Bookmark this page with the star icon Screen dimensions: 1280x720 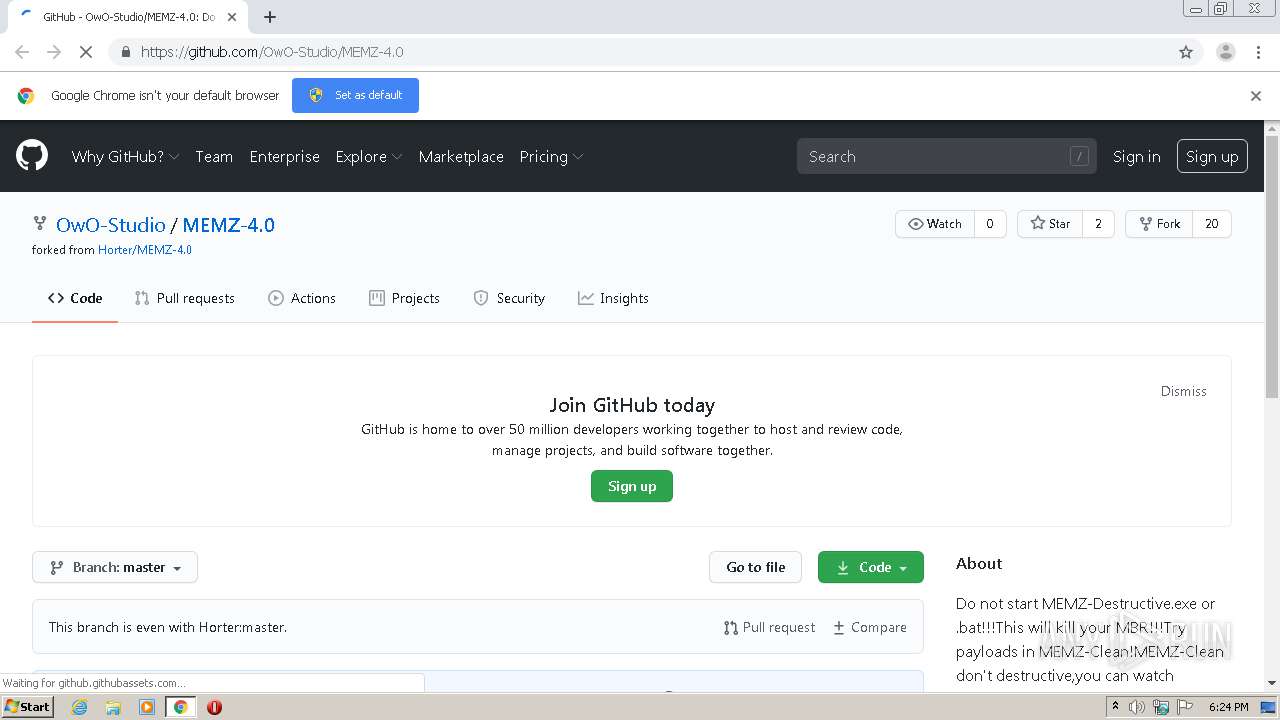(1186, 52)
